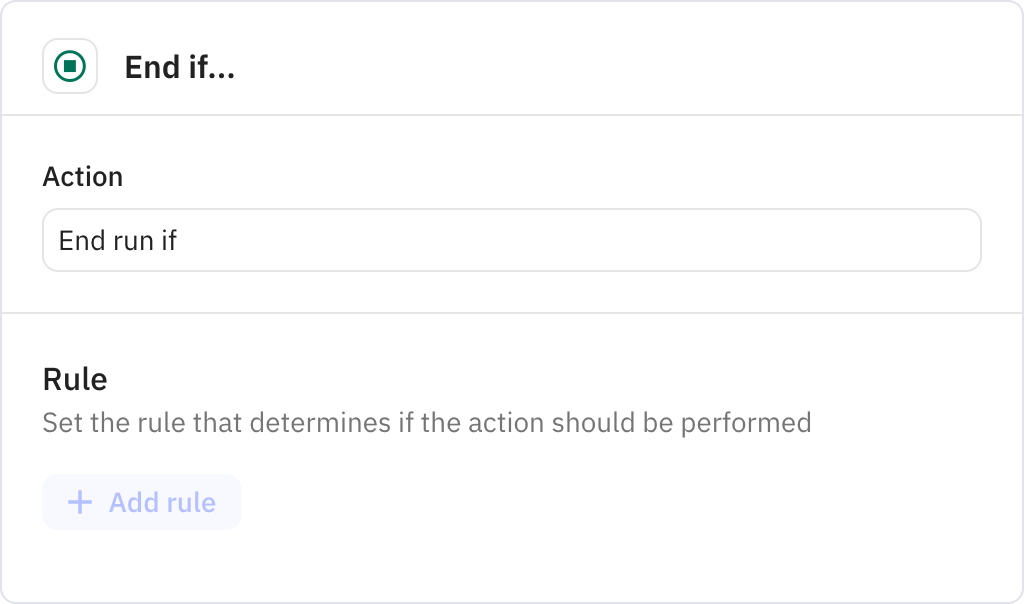Focus the Action field showing End run if
The image size is (1024, 604).
click(x=511, y=240)
